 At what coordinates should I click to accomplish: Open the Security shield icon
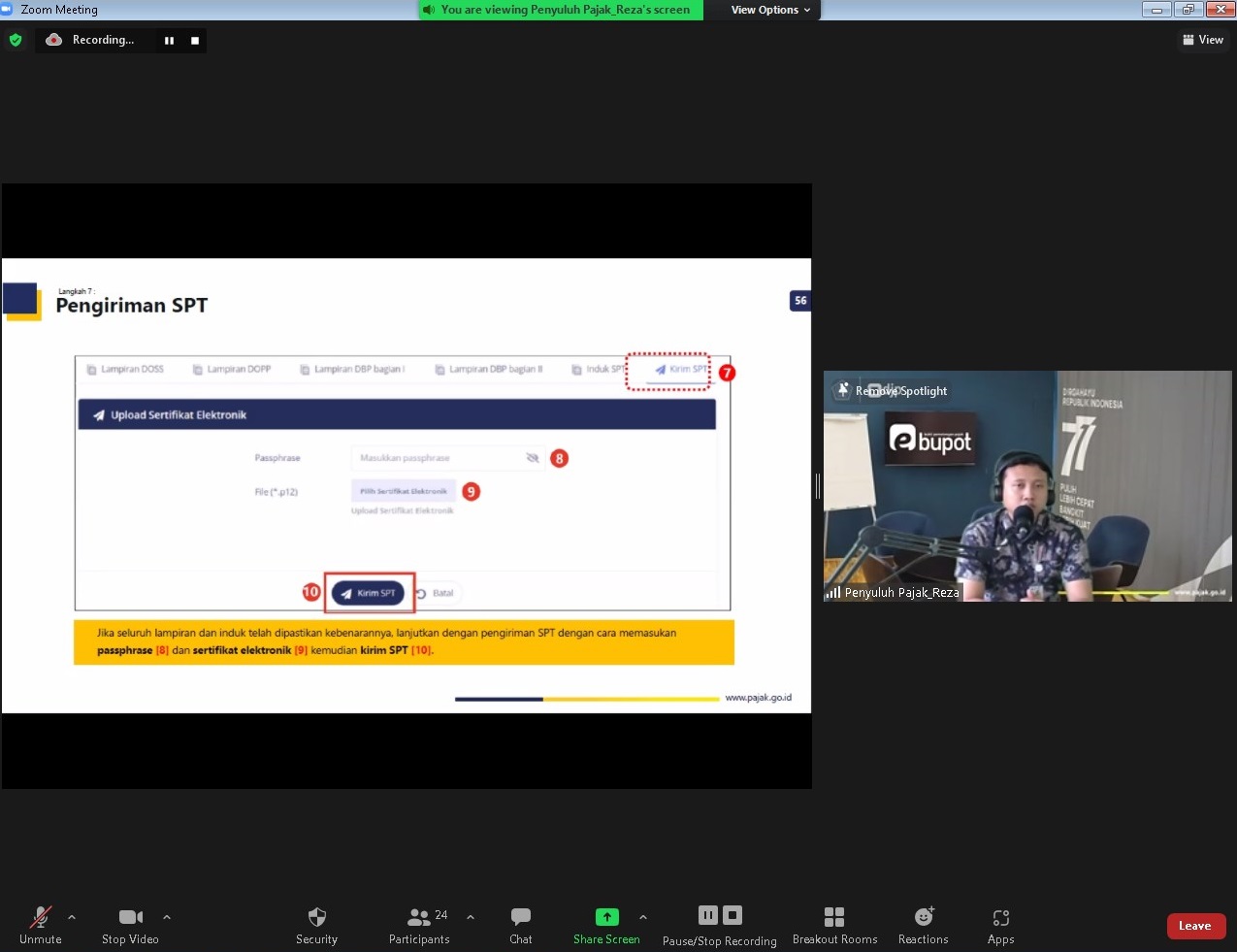tap(316, 918)
